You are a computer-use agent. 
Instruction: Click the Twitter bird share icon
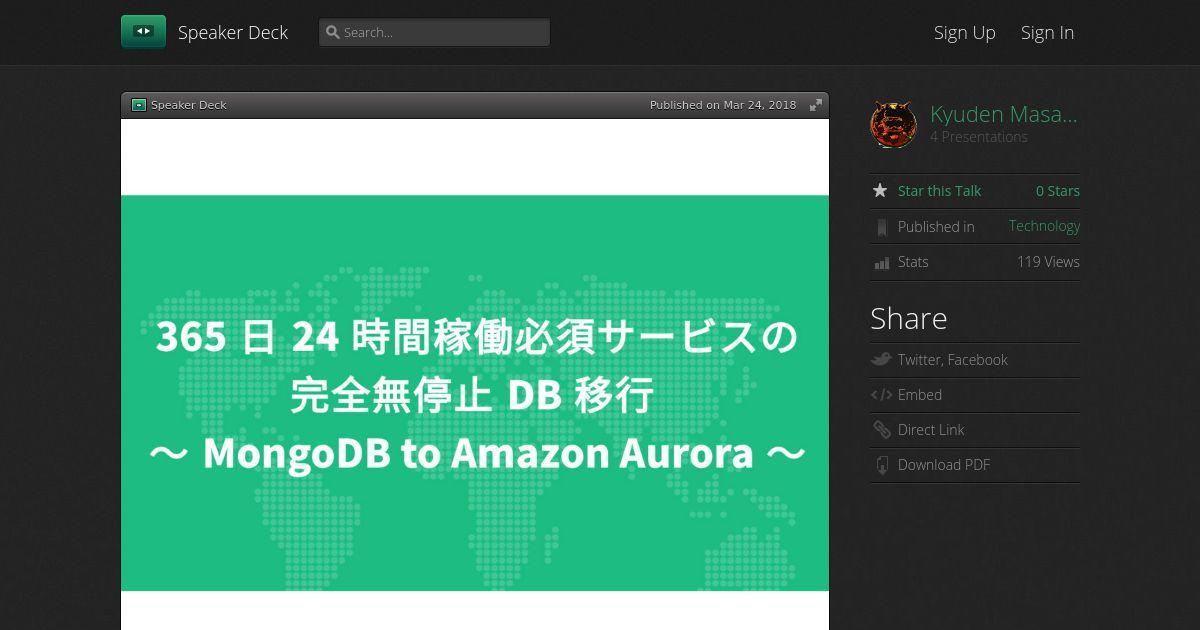pyautogui.click(x=881, y=360)
